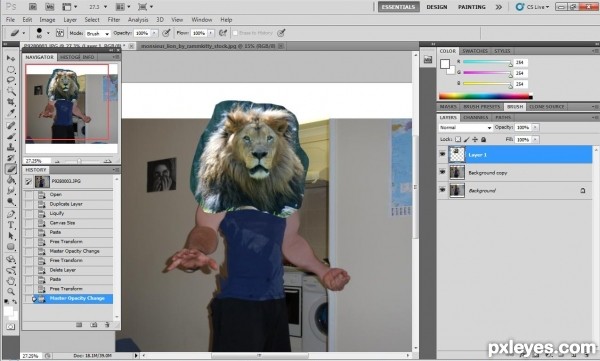Create new snapshot in History panel
Screen dimensions: 600x361
point(93,325)
